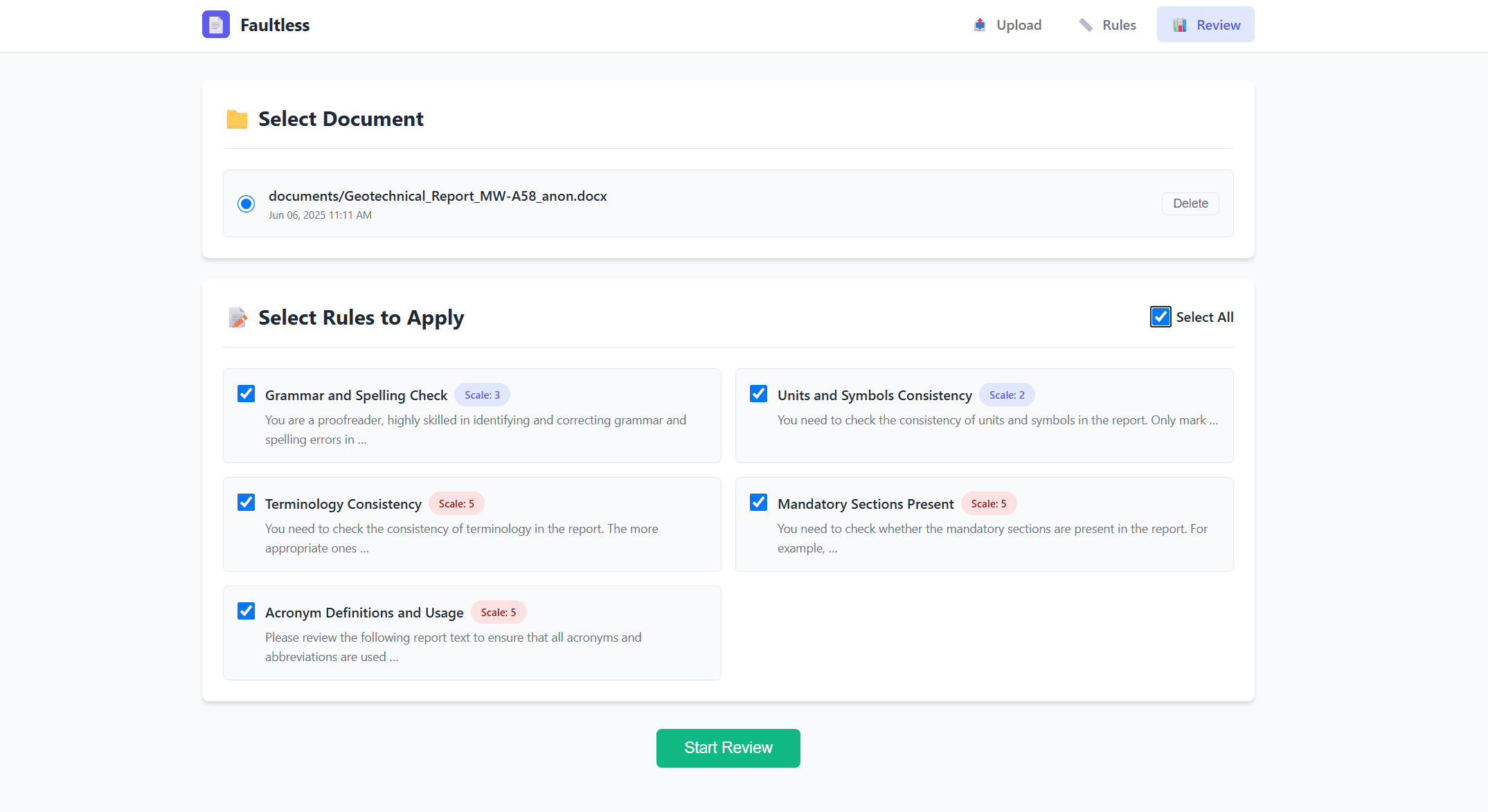The height and width of the screenshot is (812, 1488).
Task: Click the Scale: 5 badge on Mandatory Sections
Action: (988, 504)
